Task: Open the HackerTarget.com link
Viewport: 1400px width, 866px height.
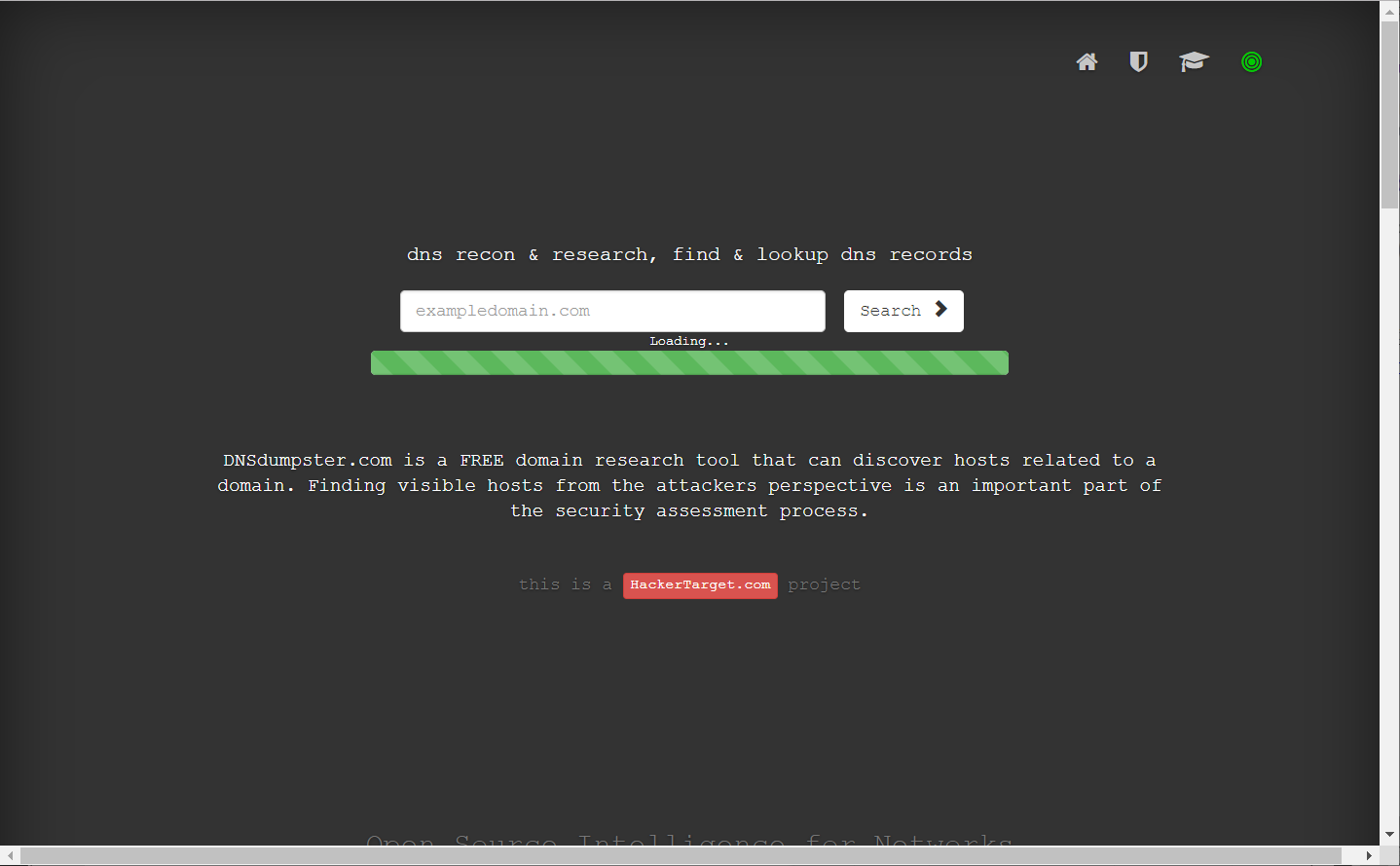Action: 700,585
